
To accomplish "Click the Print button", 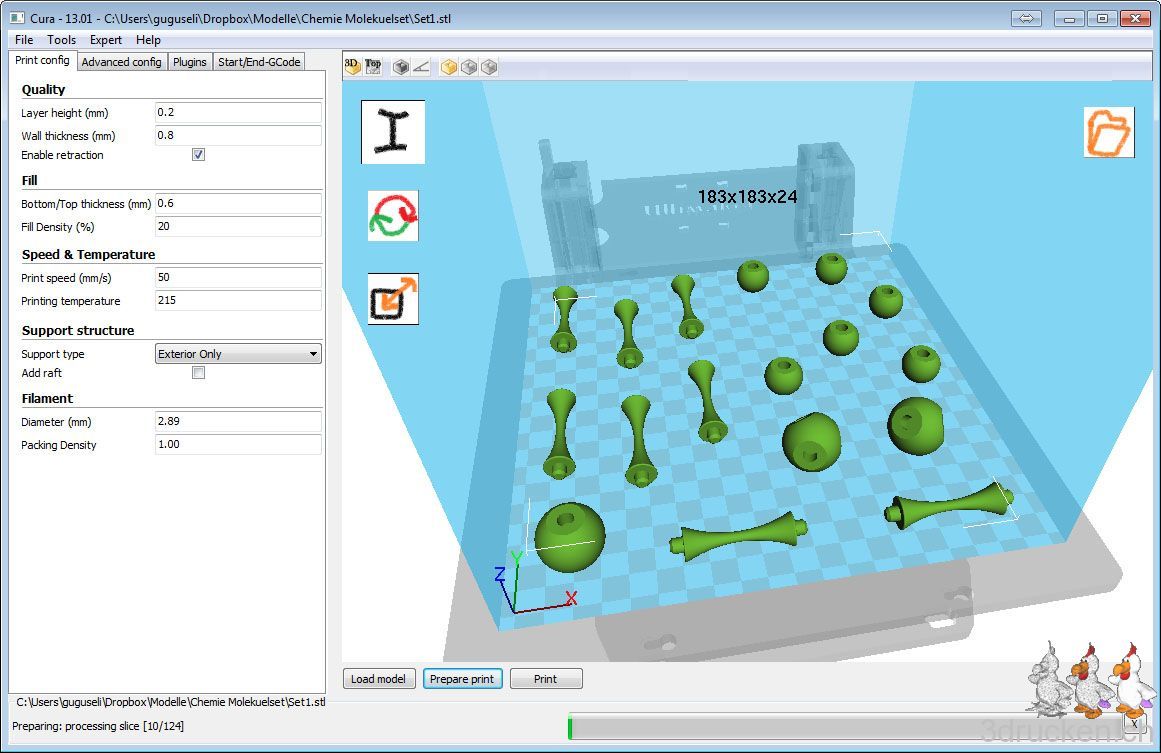I will (546, 679).
